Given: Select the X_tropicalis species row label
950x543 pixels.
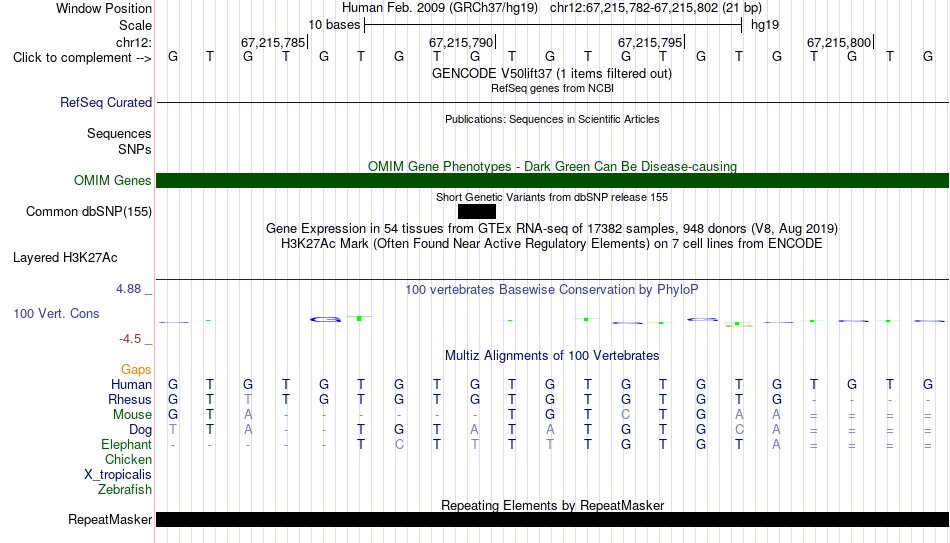Looking at the screenshot, I should (118, 475).
